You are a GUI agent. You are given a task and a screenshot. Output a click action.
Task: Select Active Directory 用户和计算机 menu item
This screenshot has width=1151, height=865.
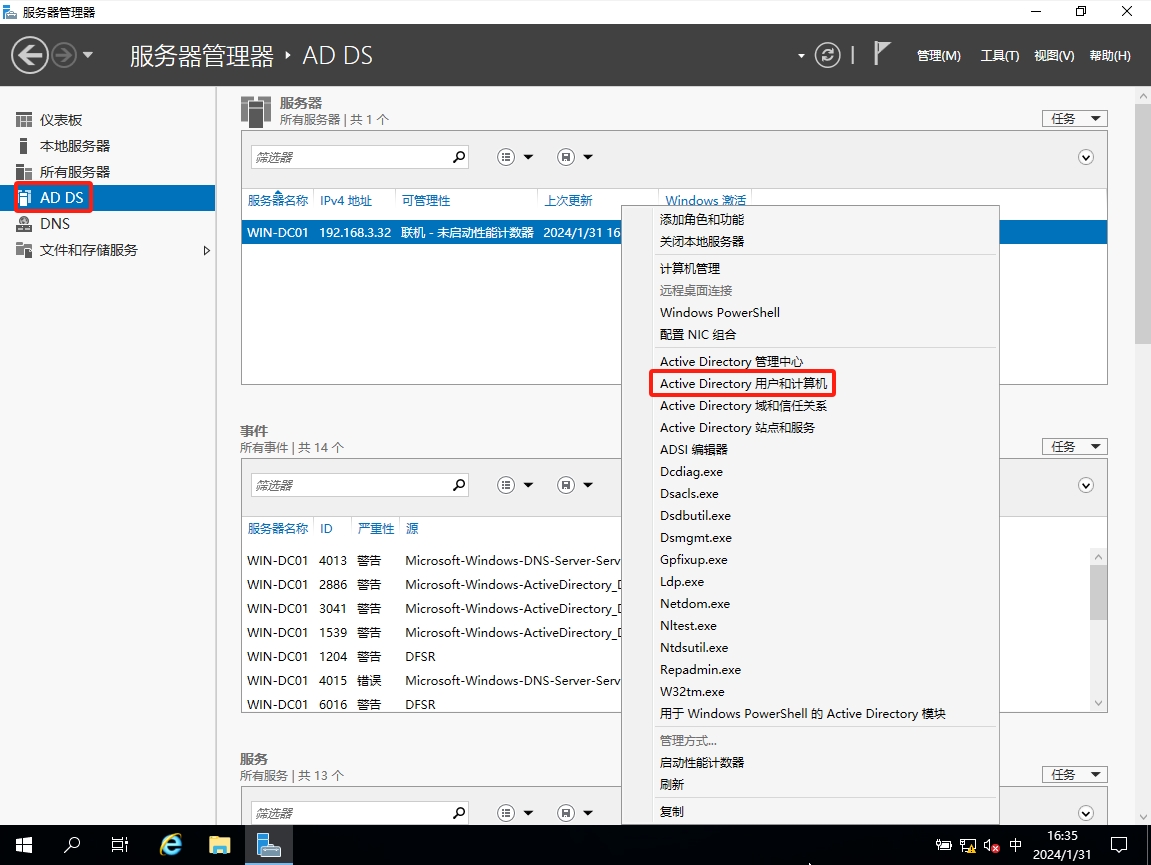[x=743, y=384]
